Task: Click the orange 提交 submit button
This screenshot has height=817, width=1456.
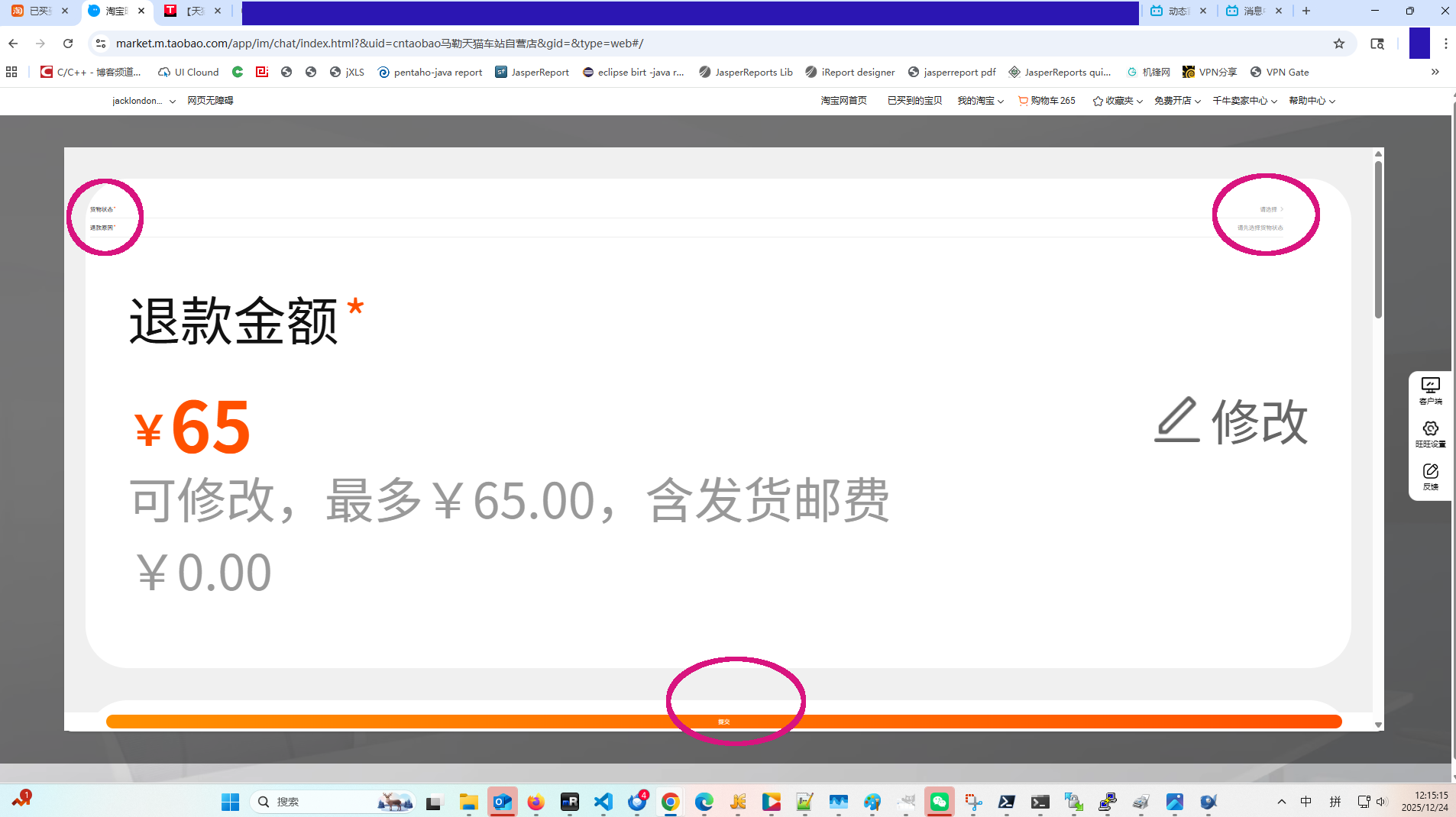Action: point(723,720)
